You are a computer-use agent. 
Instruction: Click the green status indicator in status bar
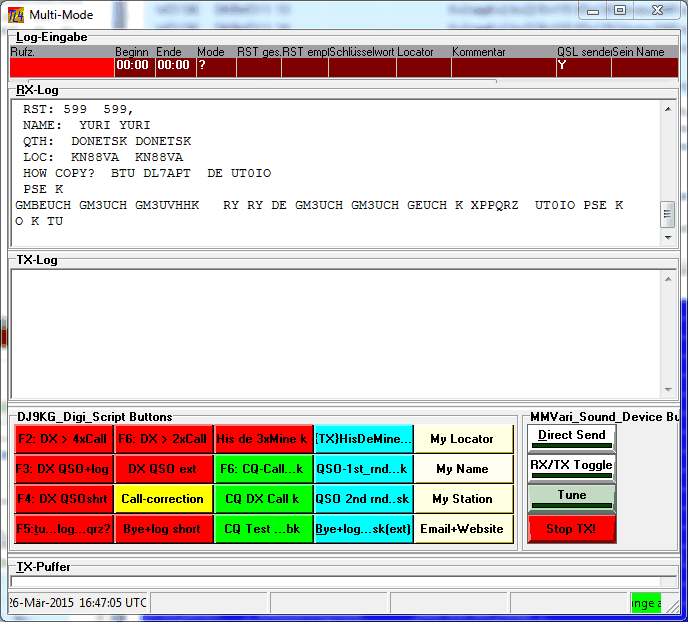[646, 603]
